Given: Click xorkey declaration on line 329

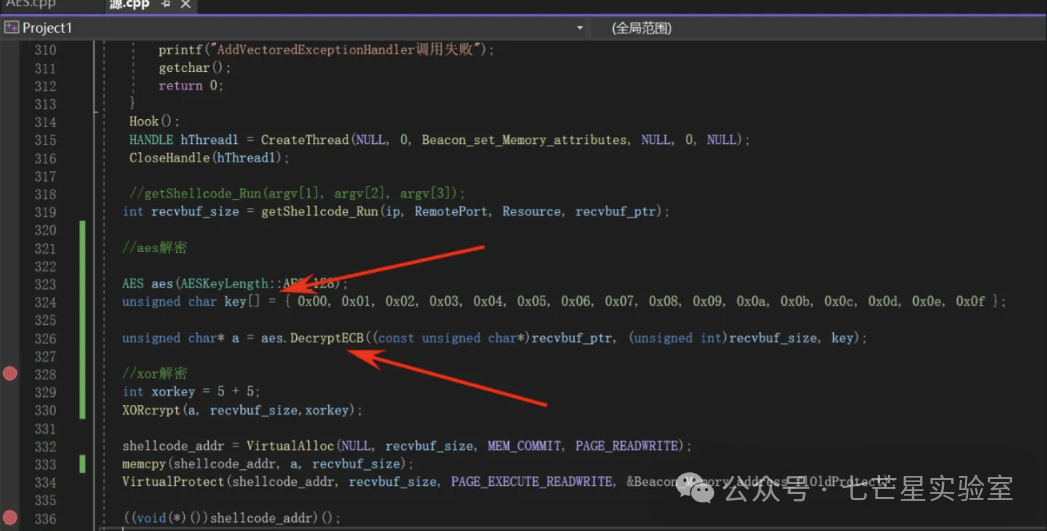Looking at the screenshot, I should (x=173, y=391).
